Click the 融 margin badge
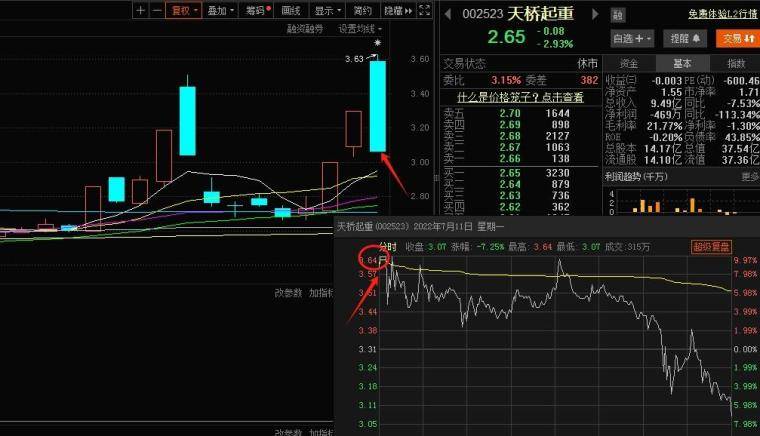Image resolution: width=760 pixels, height=436 pixels. coord(618,15)
